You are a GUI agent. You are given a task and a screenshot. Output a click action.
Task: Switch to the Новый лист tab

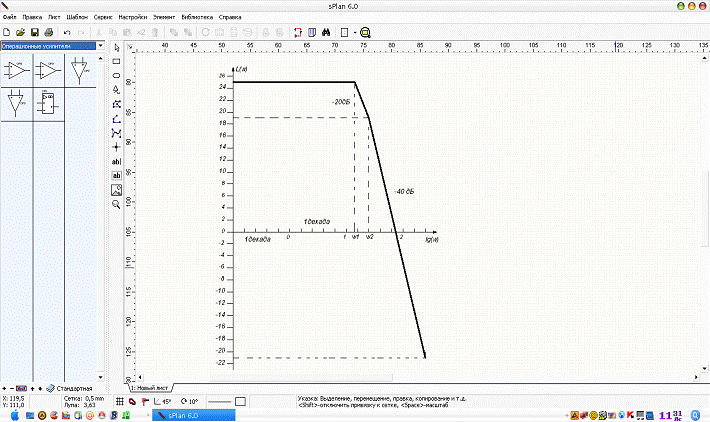[x=150, y=387]
